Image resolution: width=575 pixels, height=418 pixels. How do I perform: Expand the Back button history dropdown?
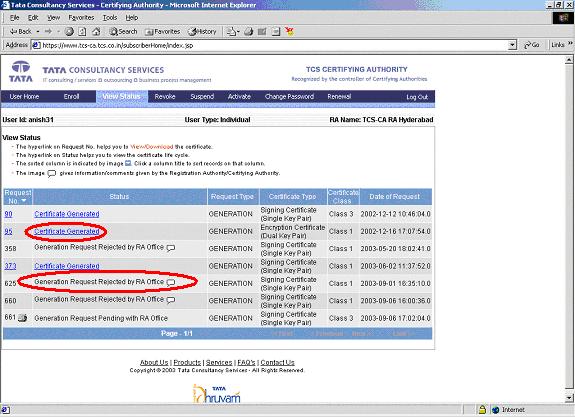coord(38,32)
